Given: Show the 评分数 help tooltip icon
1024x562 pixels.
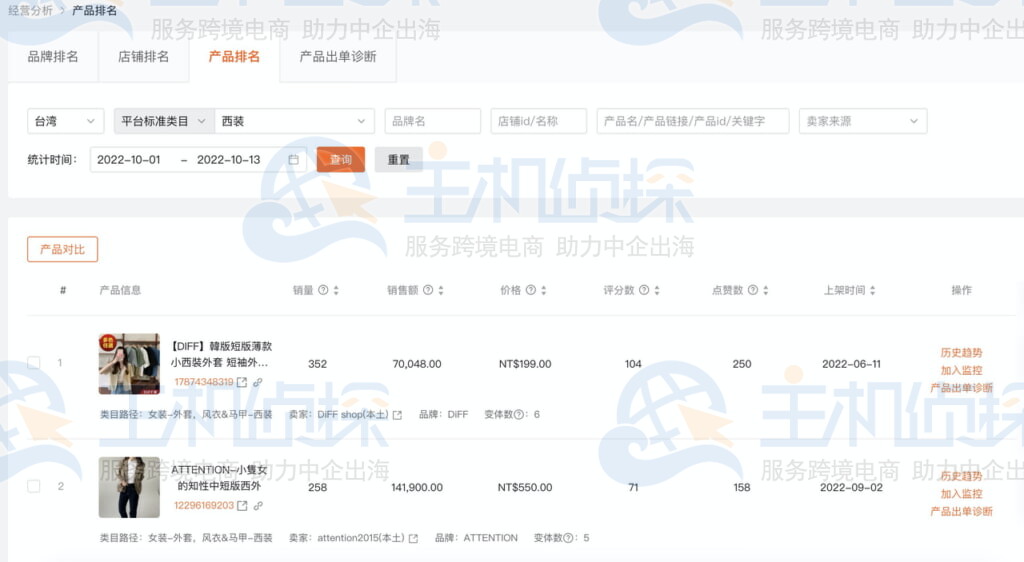Looking at the screenshot, I should 644,290.
